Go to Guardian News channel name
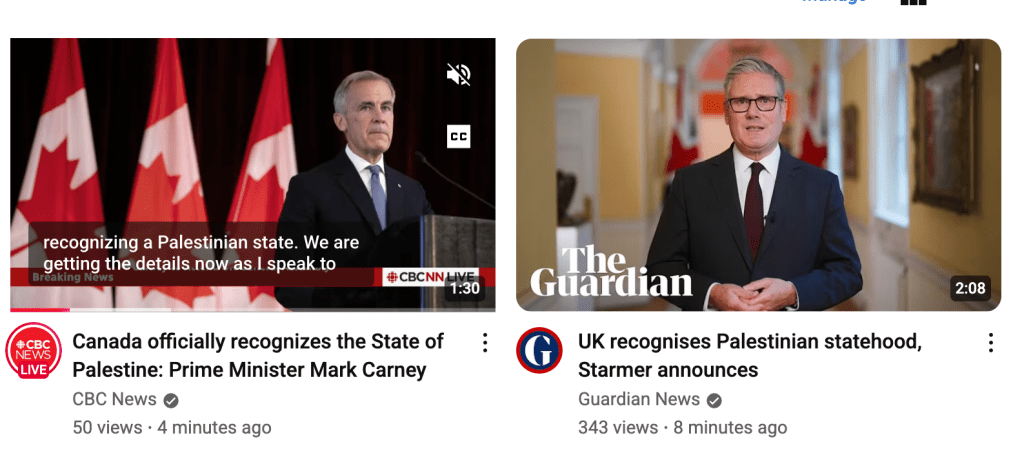1022x462 pixels. click(639, 399)
